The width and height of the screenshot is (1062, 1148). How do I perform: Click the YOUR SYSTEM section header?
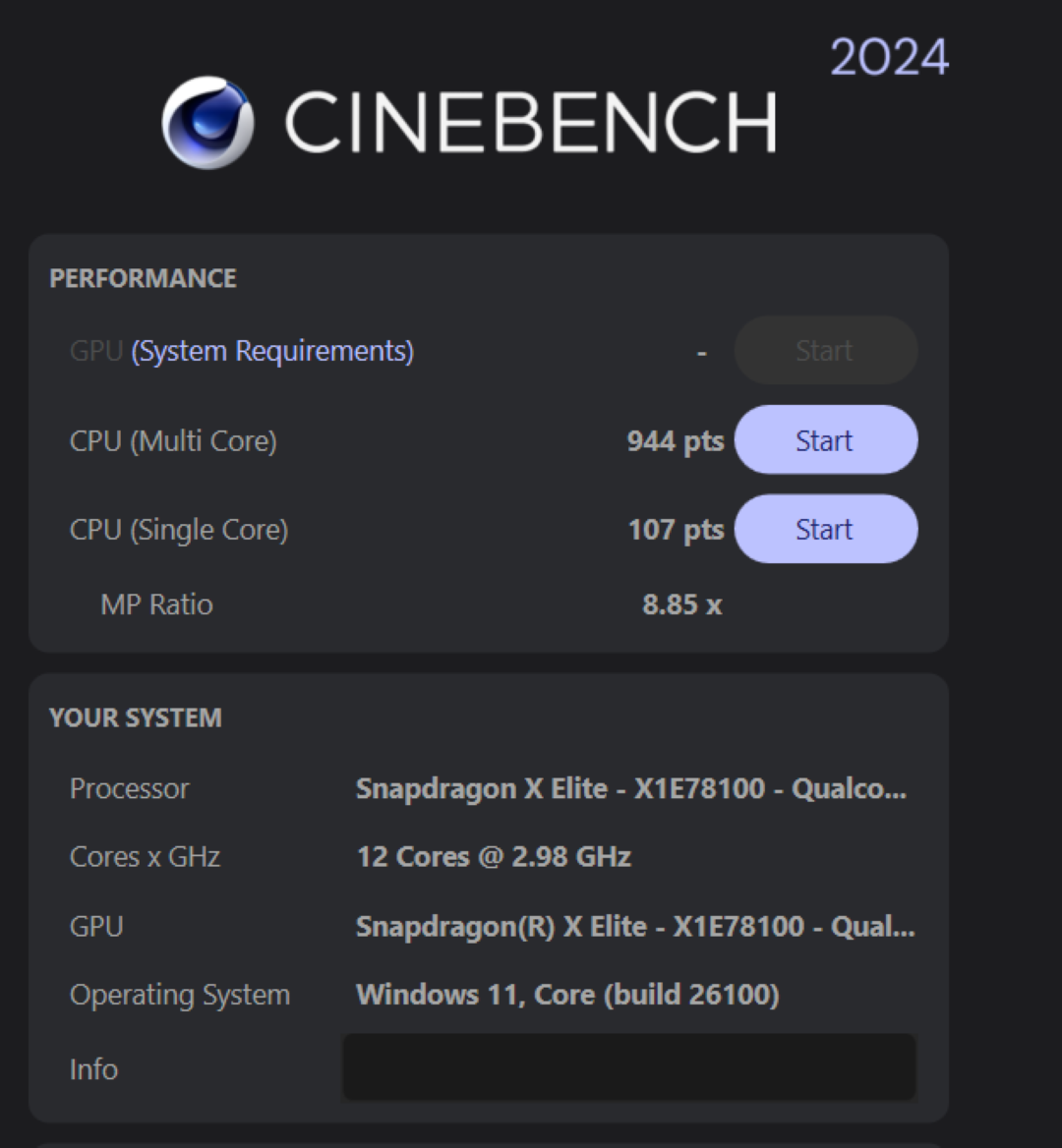(135, 717)
